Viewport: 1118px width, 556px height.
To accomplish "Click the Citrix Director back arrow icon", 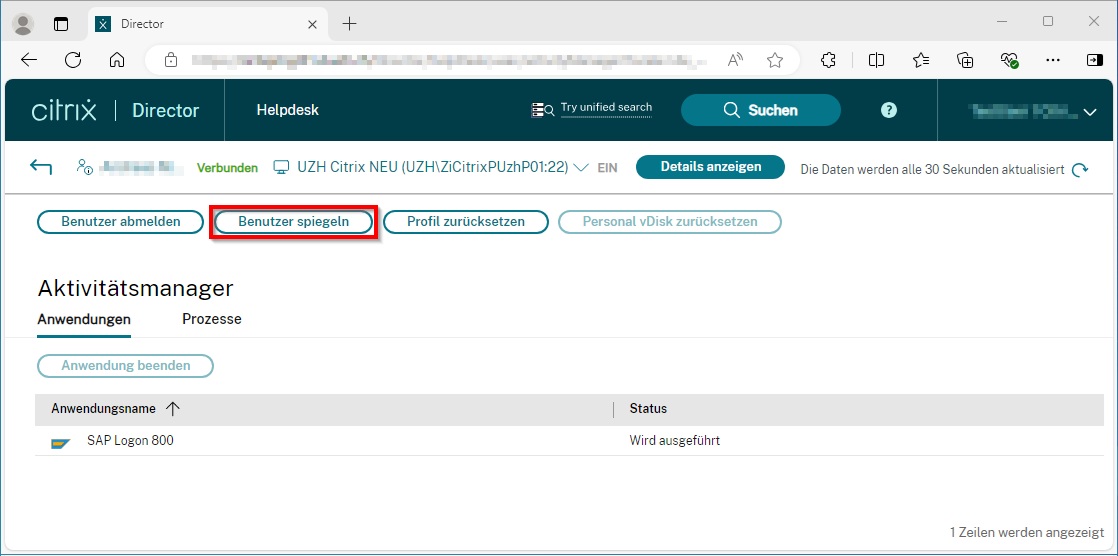I will pos(41,167).
